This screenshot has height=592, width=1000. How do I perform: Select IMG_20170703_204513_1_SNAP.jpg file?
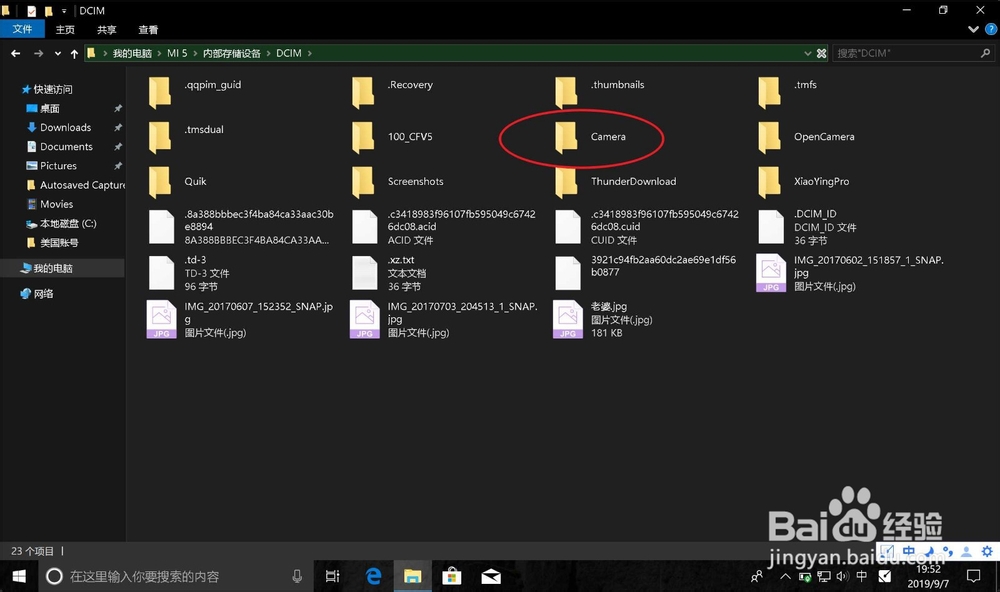click(x=444, y=319)
